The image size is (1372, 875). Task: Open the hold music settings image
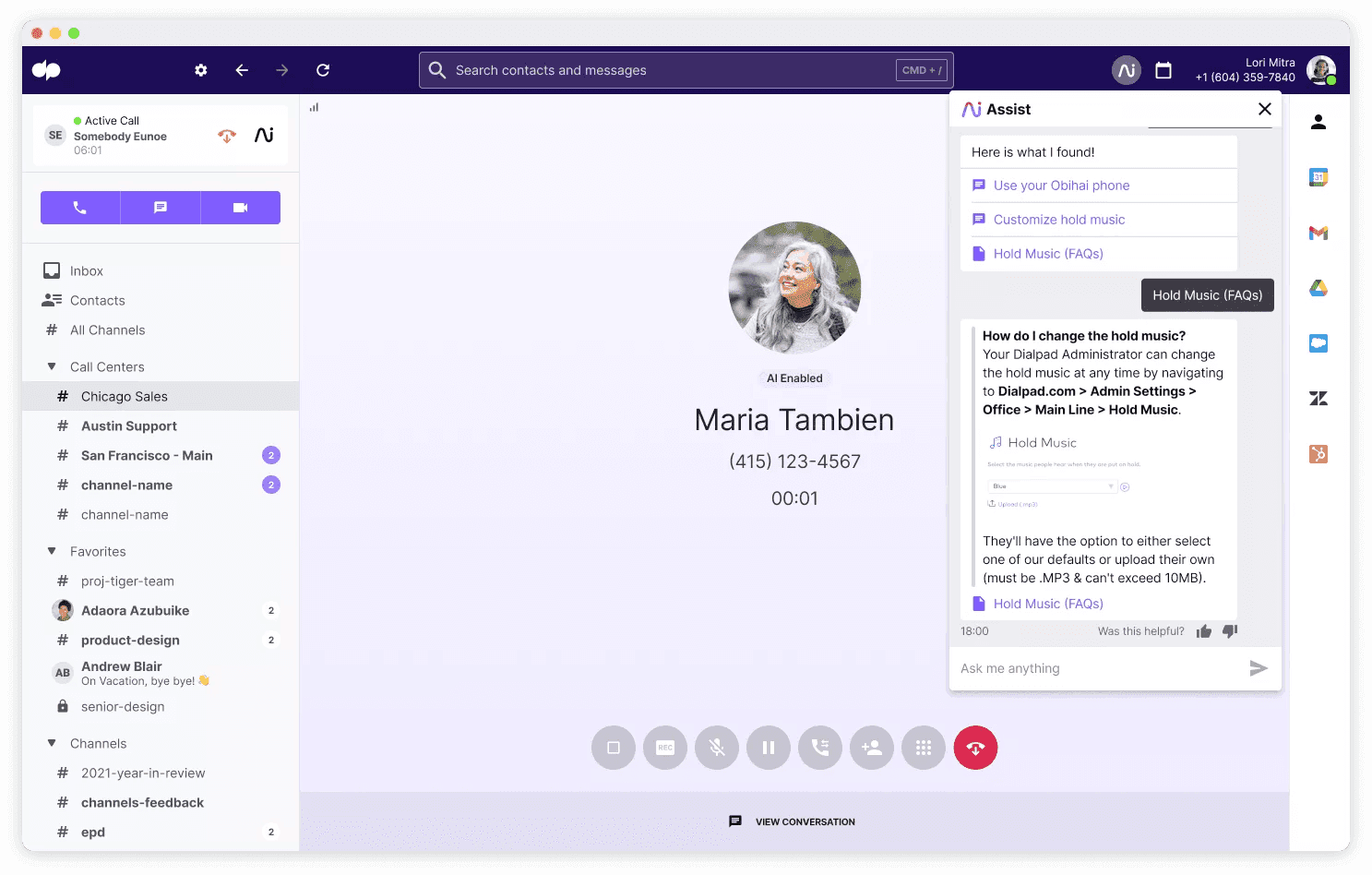click(1064, 473)
